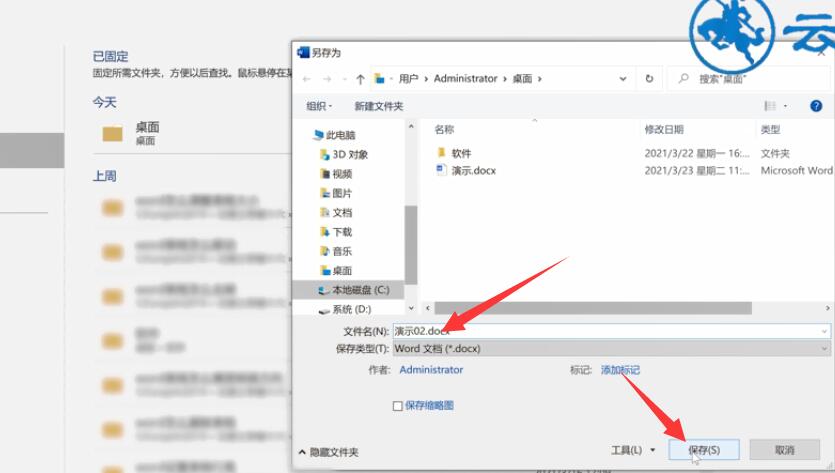
Task: Select 图片 folder in navigation tree
Action: click(x=336, y=193)
